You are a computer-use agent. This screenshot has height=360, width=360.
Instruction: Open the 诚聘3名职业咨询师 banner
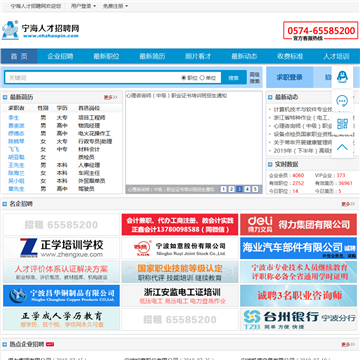[x=298, y=296]
